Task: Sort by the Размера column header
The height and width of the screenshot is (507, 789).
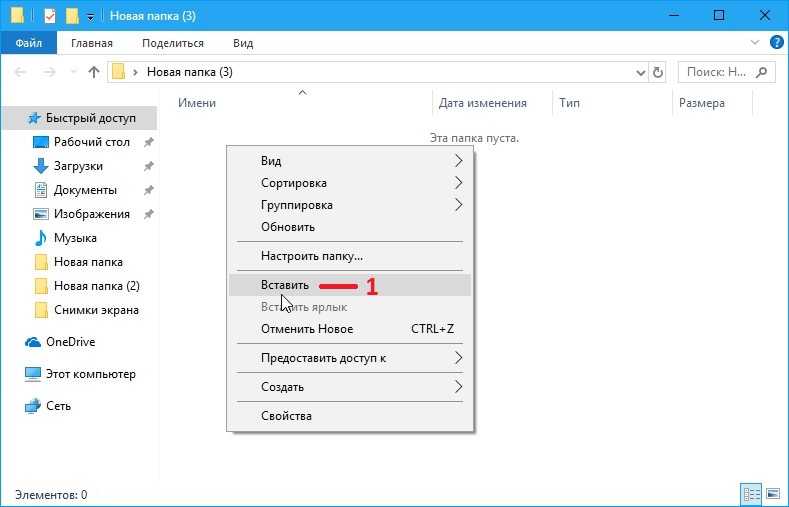Action: [x=701, y=103]
